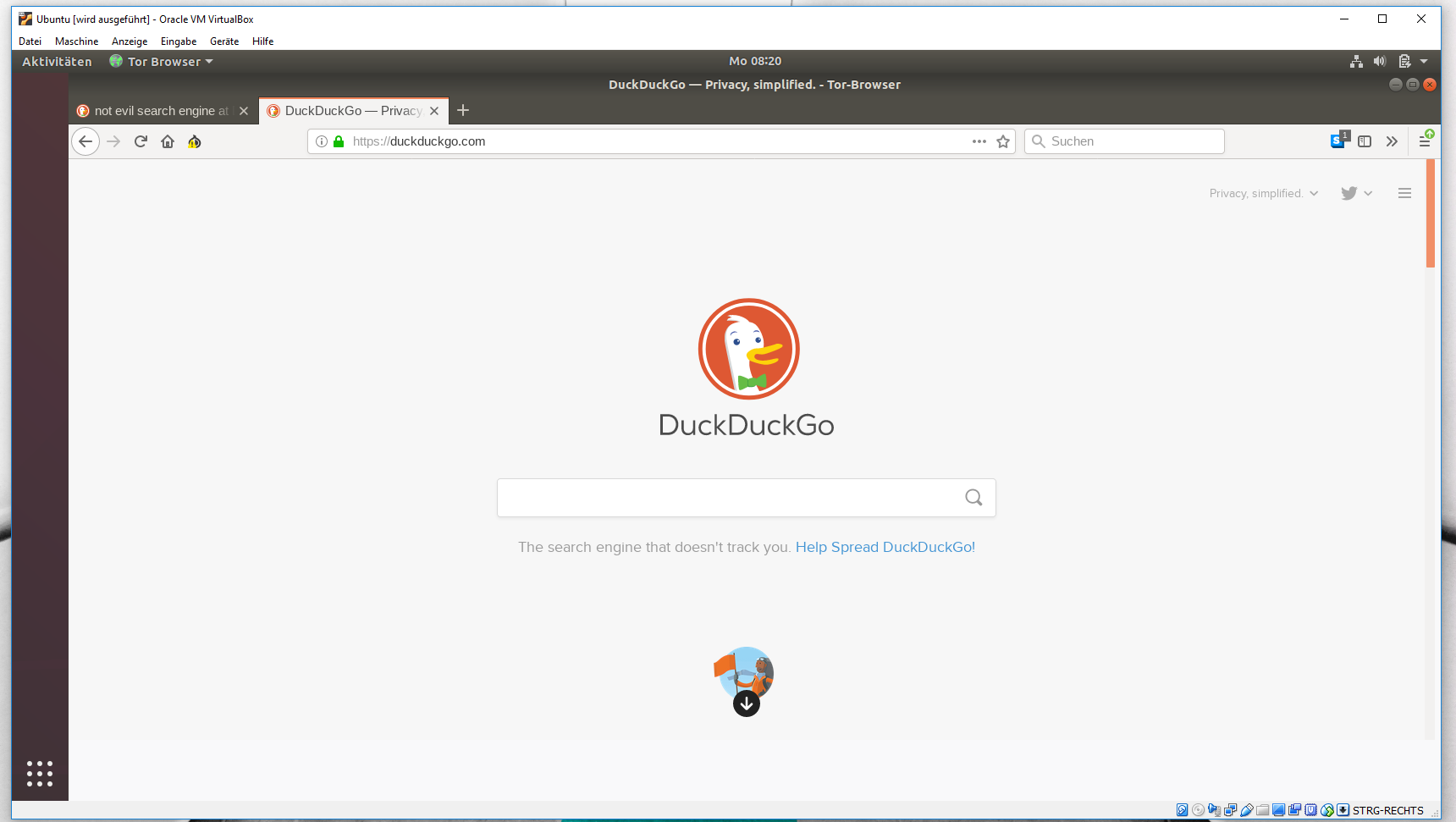The height and width of the screenshot is (822, 1456).
Task: Maximize the Tor Browser window
Action: (1413, 85)
